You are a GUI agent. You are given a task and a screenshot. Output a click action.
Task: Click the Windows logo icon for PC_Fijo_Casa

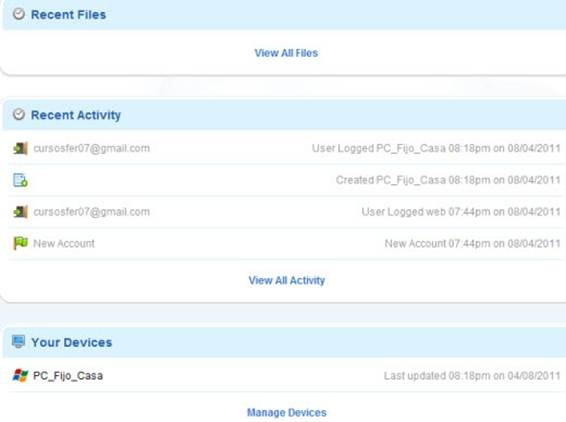(x=20, y=375)
